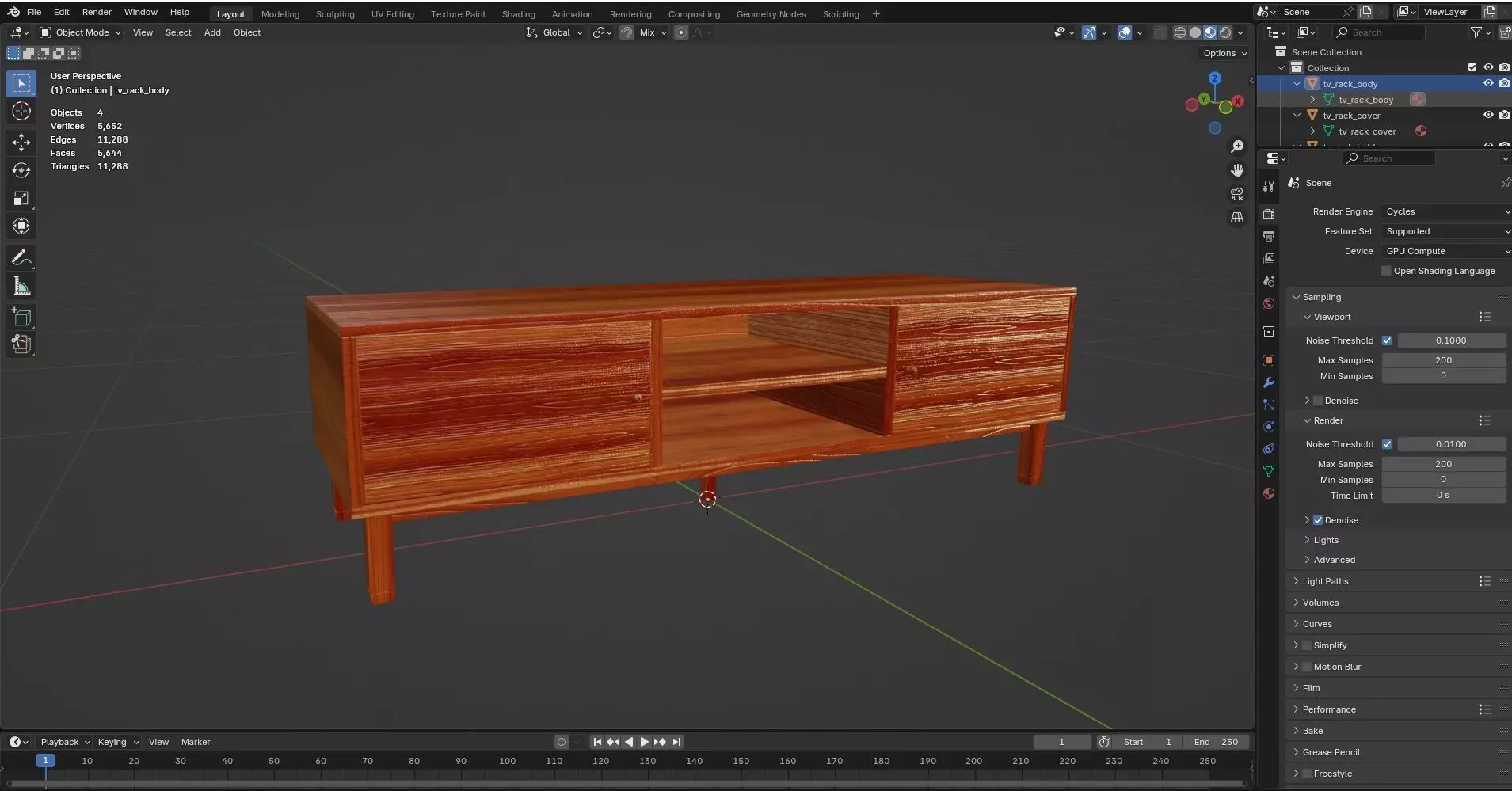Image resolution: width=1512 pixels, height=791 pixels.
Task: Open the Object Mode dropdown
Action: coord(81,32)
